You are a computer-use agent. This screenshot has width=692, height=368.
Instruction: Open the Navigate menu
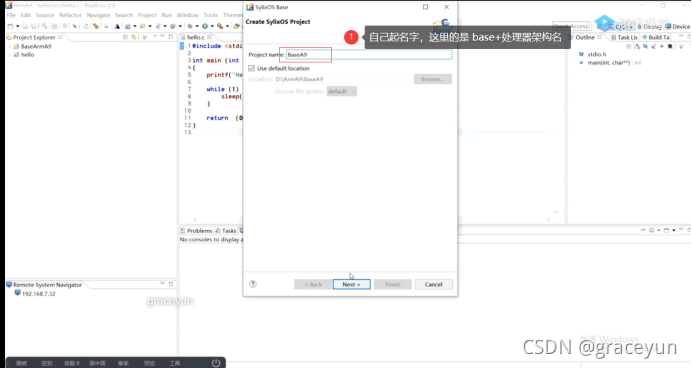[x=98, y=15]
